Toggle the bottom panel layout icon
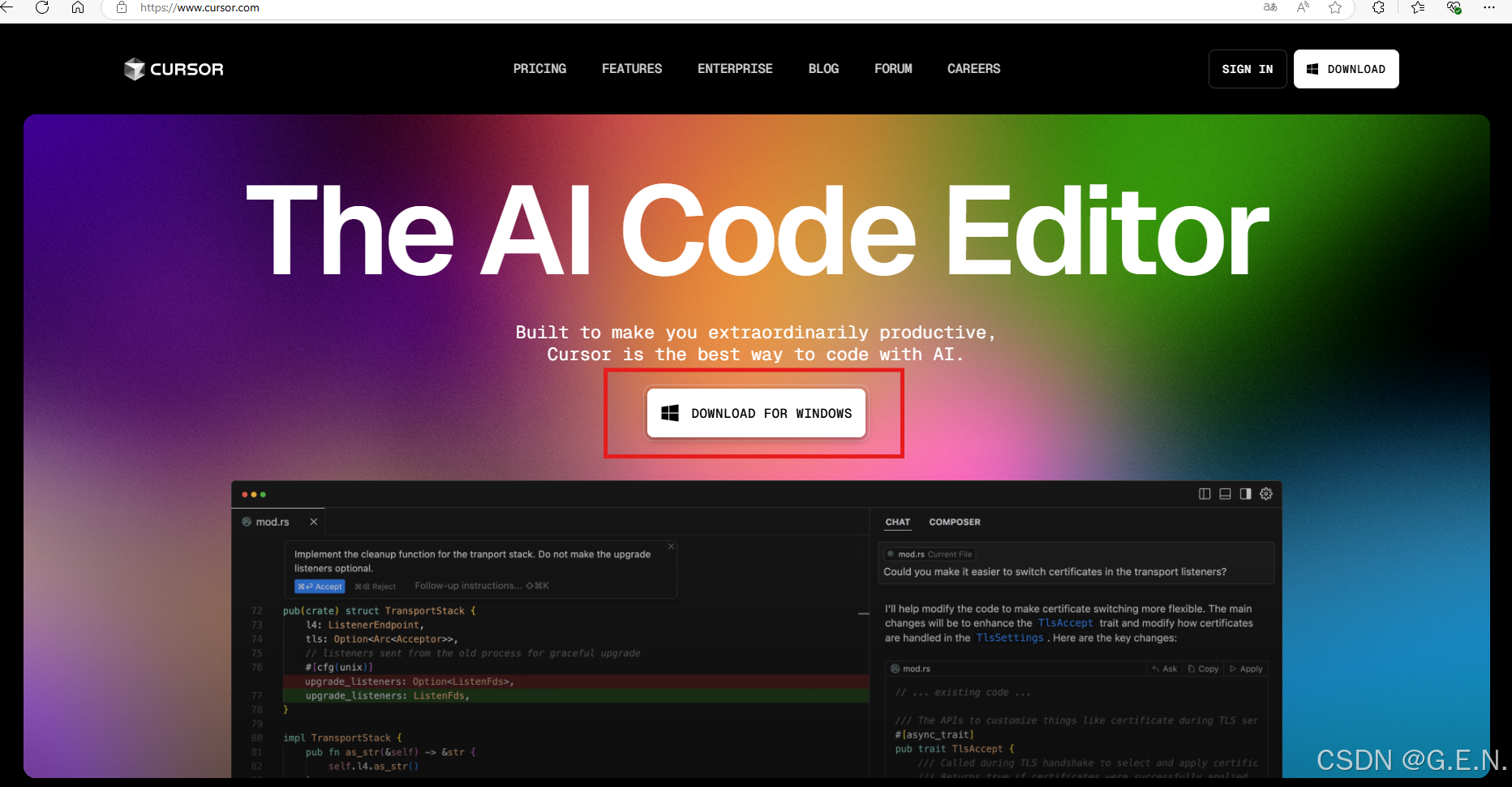1512x787 pixels. [1225, 494]
